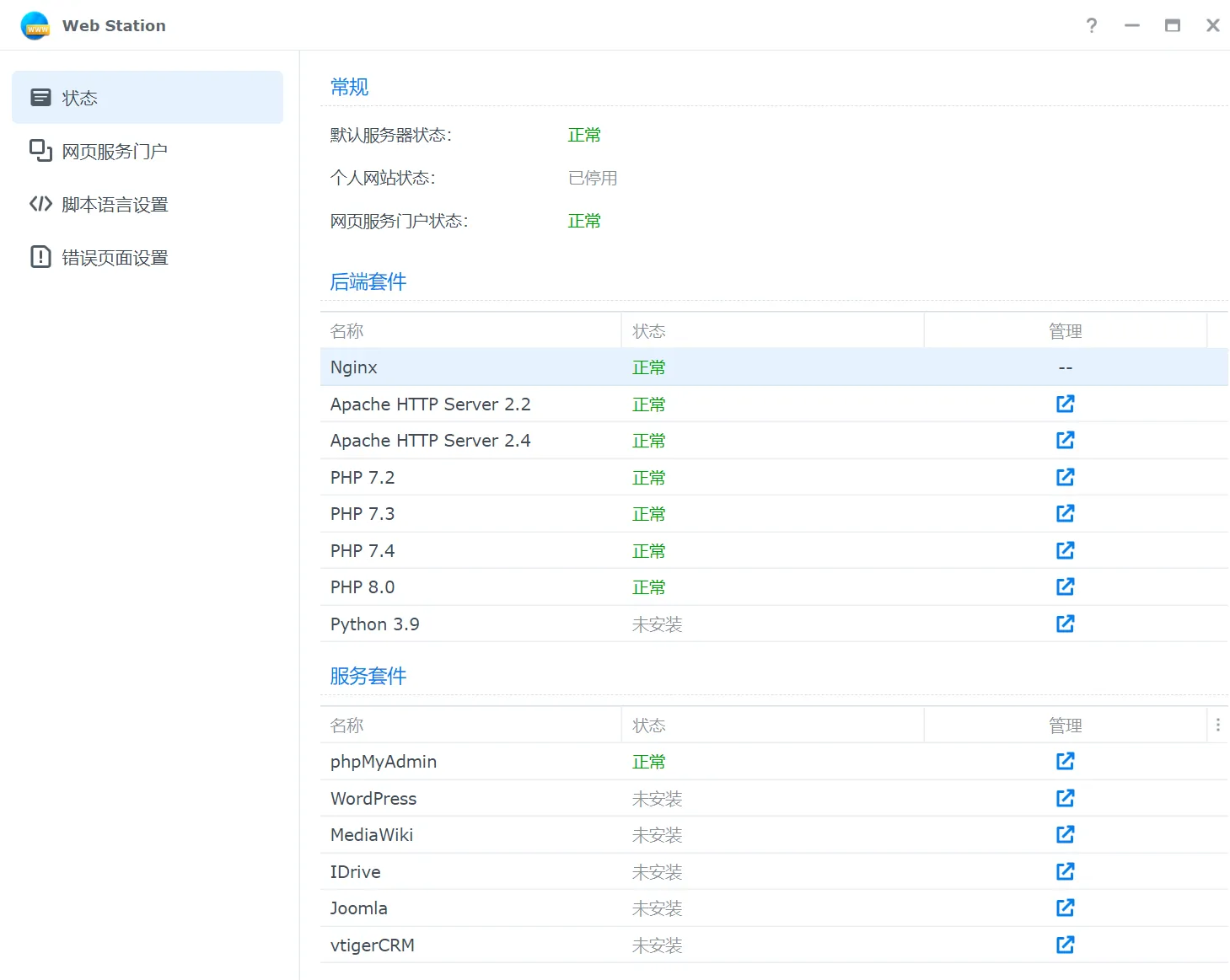Open manage link for Apache HTTP Server 2.2

(x=1065, y=404)
